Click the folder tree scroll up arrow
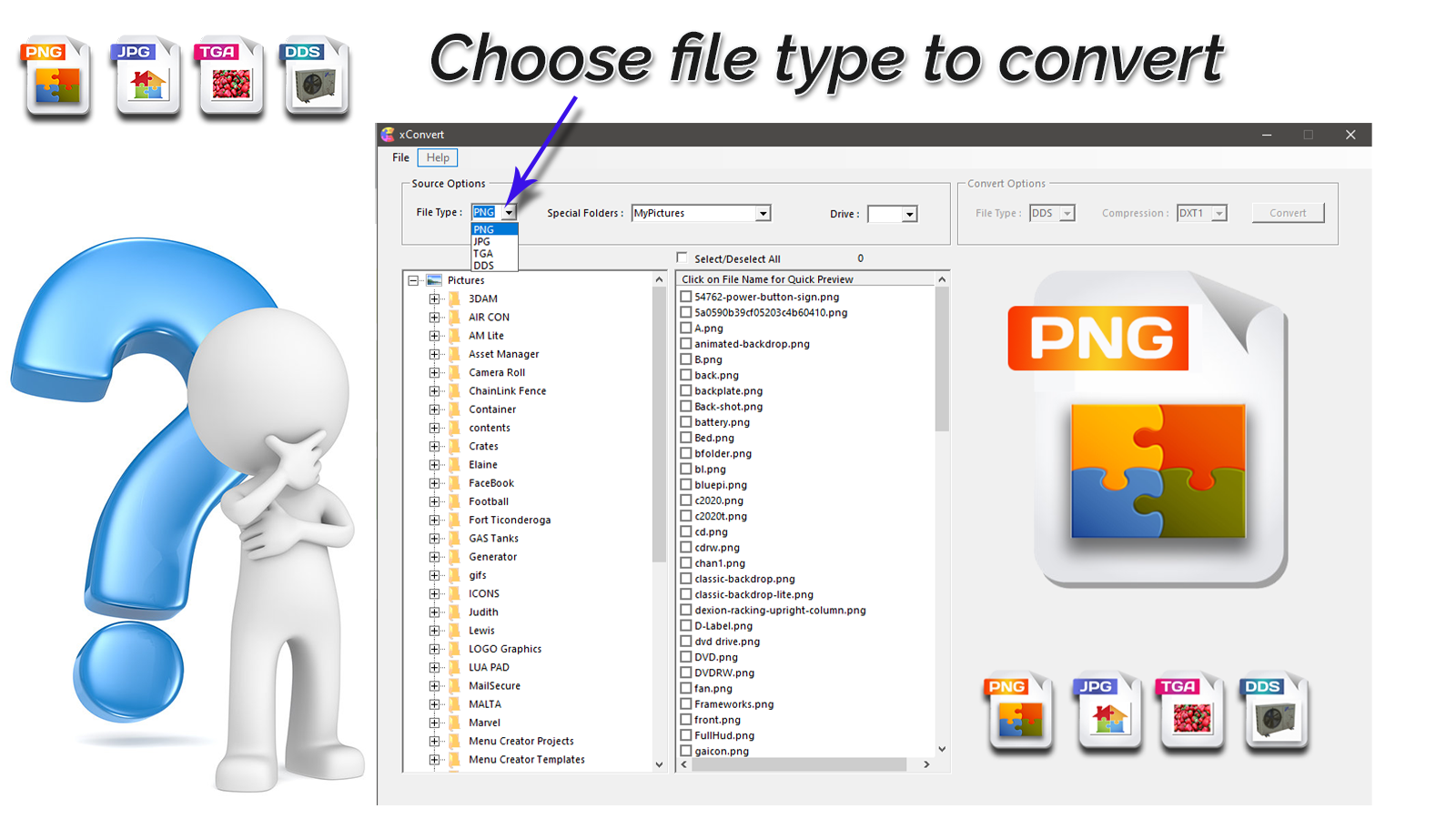Screen dimensions: 1456x819 pyautogui.click(x=660, y=279)
